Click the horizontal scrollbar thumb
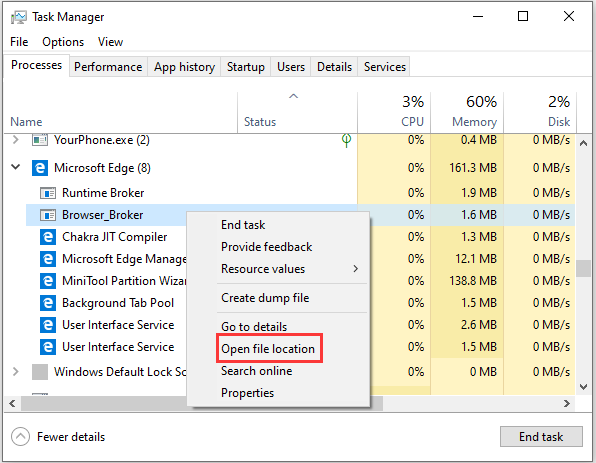The height and width of the screenshot is (463, 596). (202, 403)
